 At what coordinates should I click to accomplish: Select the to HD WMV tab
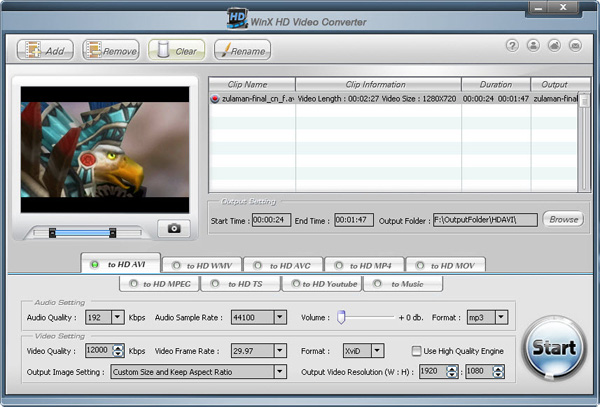[x=202, y=265]
